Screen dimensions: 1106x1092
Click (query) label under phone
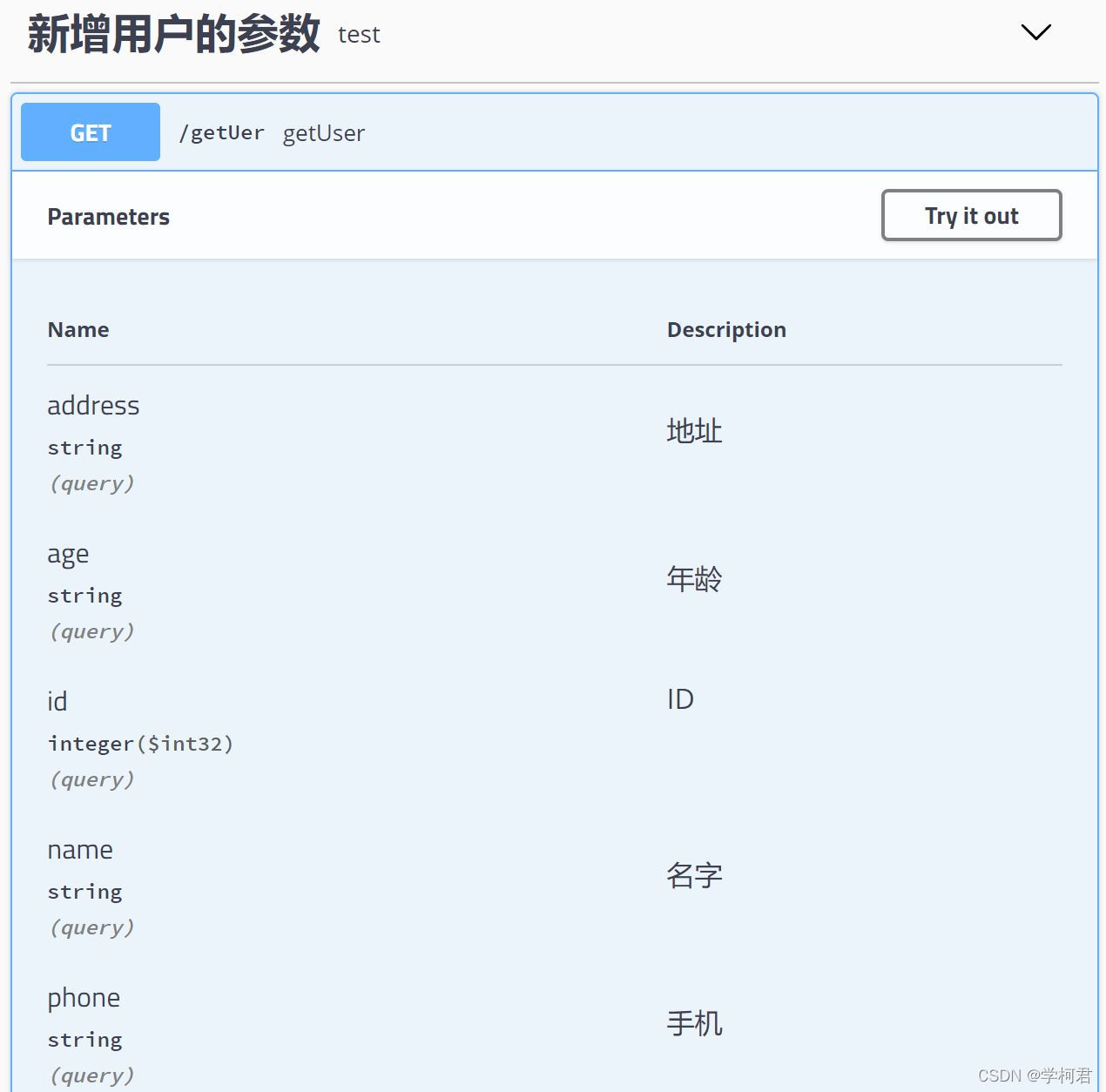click(91, 1076)
